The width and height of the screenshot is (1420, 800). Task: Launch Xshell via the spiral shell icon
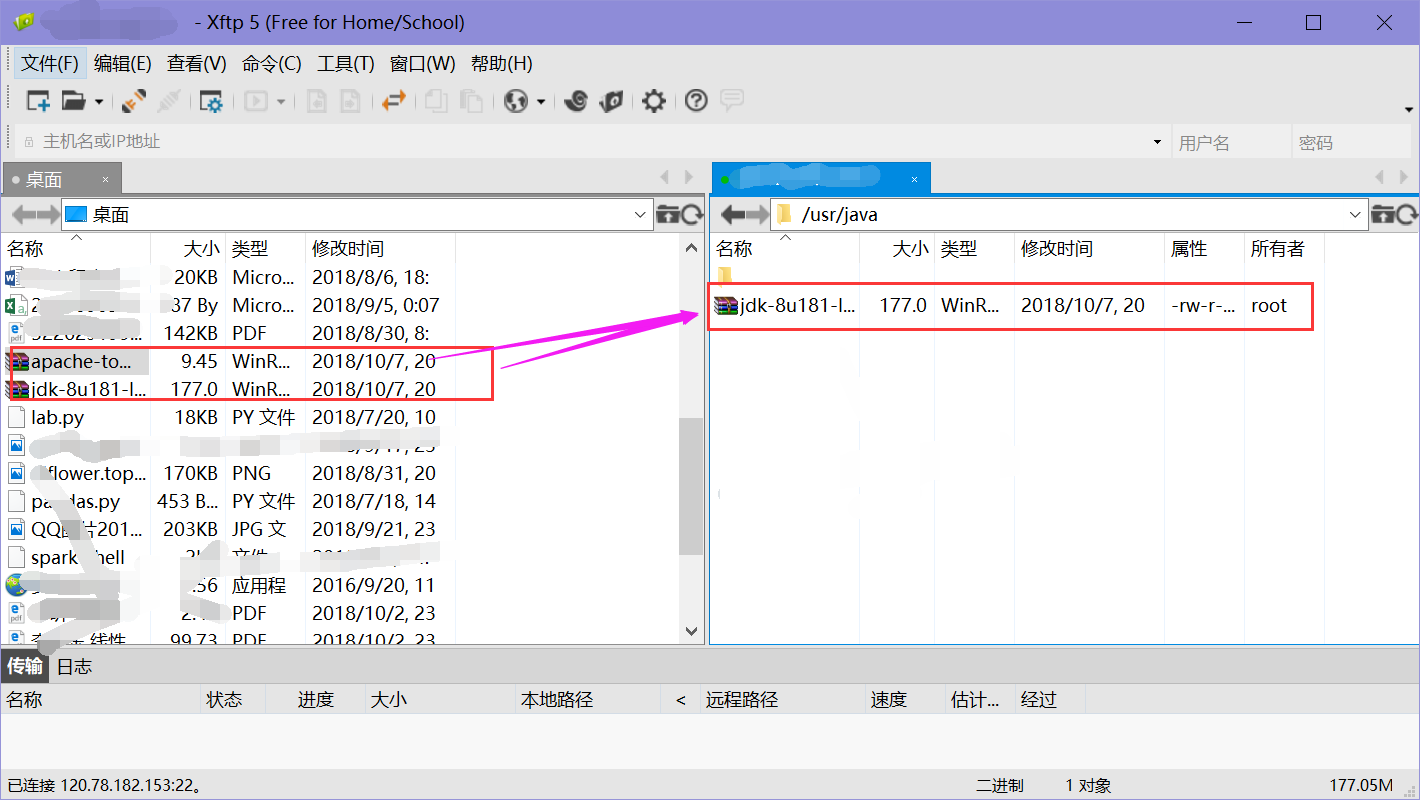tap(576, 101)
